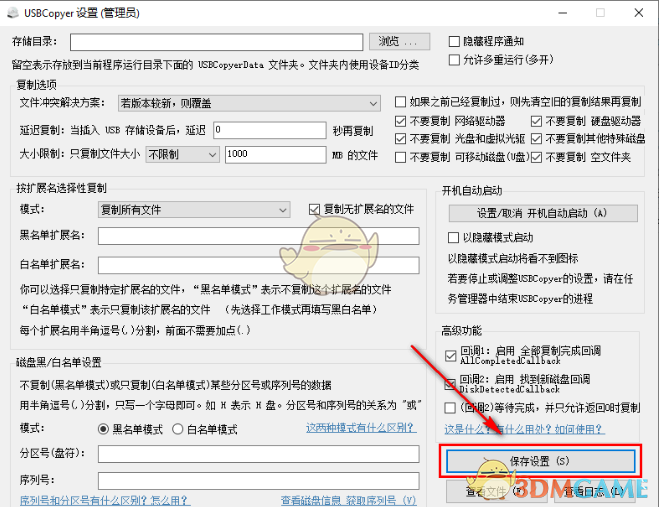Click 设置/取消 开机自动启动 (A) button
Image resolution: width=659 pixels, height=507 pixels.
pos(543,213)
